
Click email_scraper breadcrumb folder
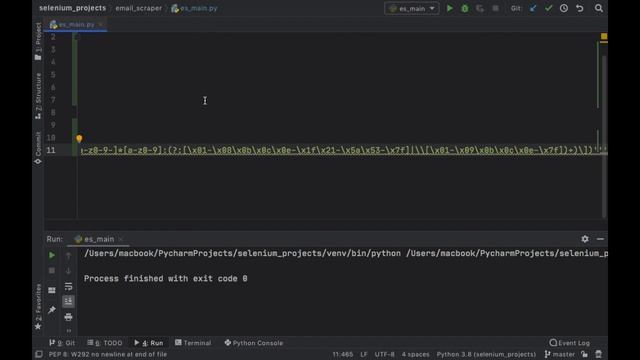click(x=138, y=8)
